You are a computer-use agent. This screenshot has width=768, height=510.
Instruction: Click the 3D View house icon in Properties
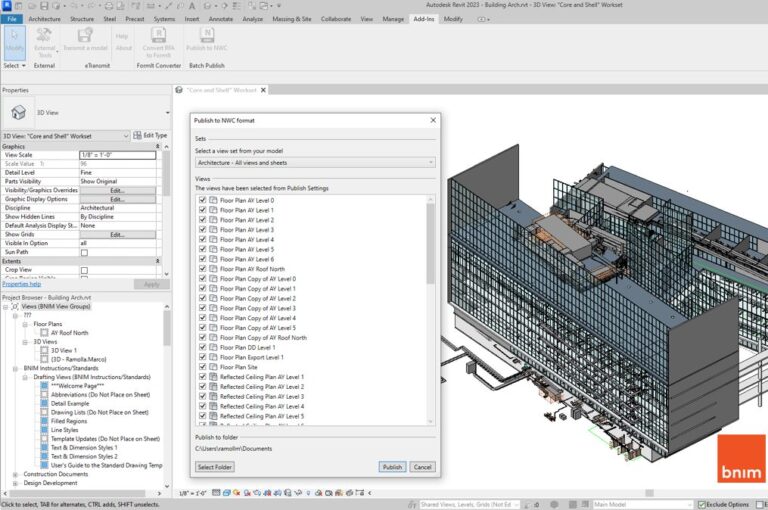click(19, 113)
